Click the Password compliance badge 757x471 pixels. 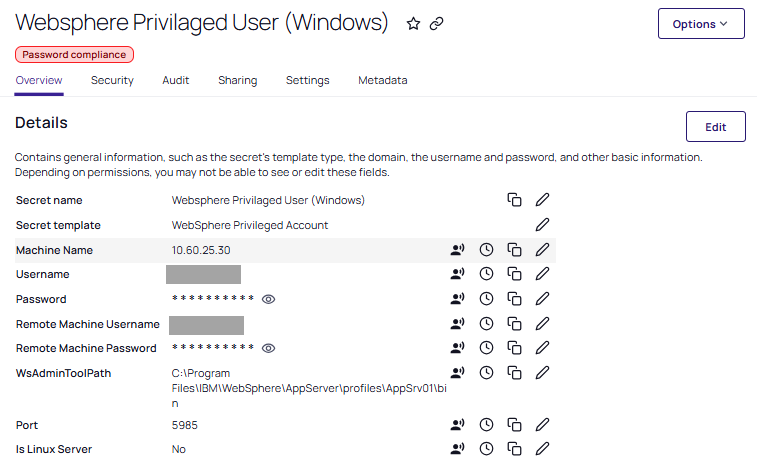point(74,55)
